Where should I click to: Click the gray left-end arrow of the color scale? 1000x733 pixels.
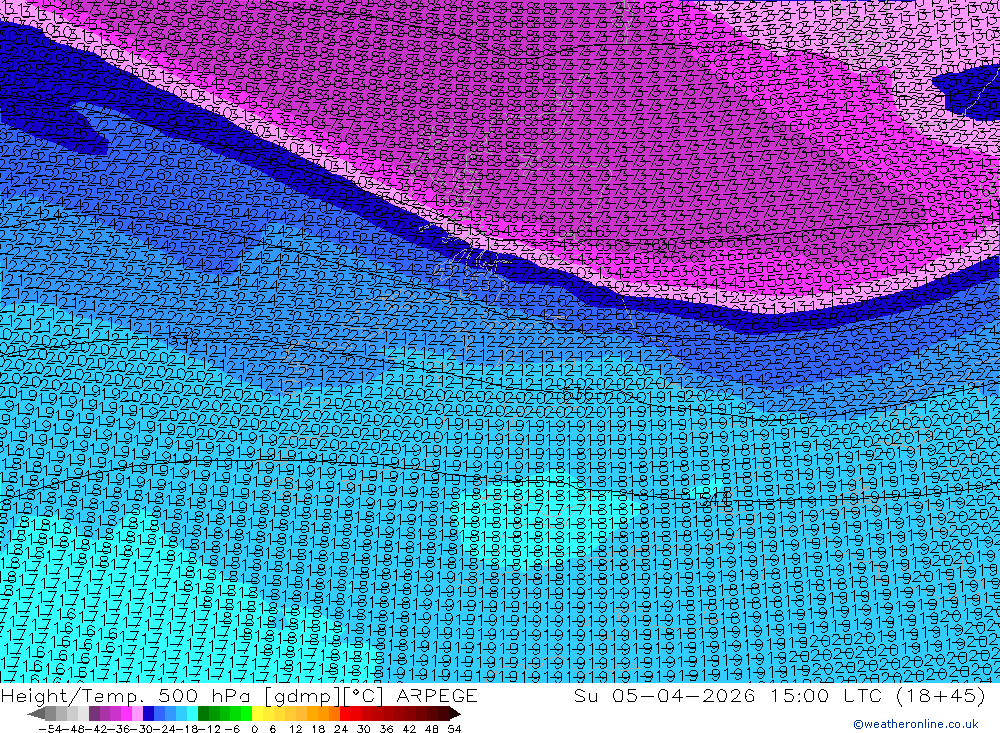pyautogui.click(x=36, y=713)
